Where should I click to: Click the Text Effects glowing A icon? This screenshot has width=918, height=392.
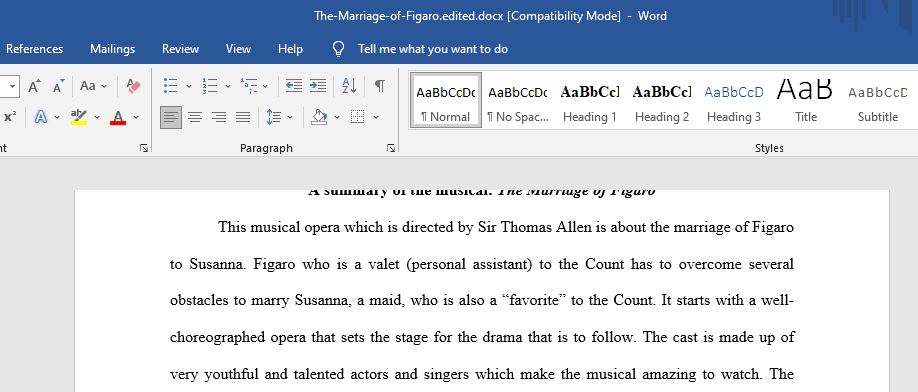[41, 117]
